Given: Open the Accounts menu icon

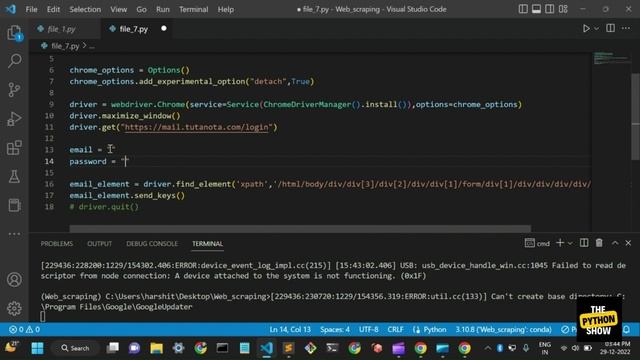Looking at the screenshot, I should (x=14, y=280).
